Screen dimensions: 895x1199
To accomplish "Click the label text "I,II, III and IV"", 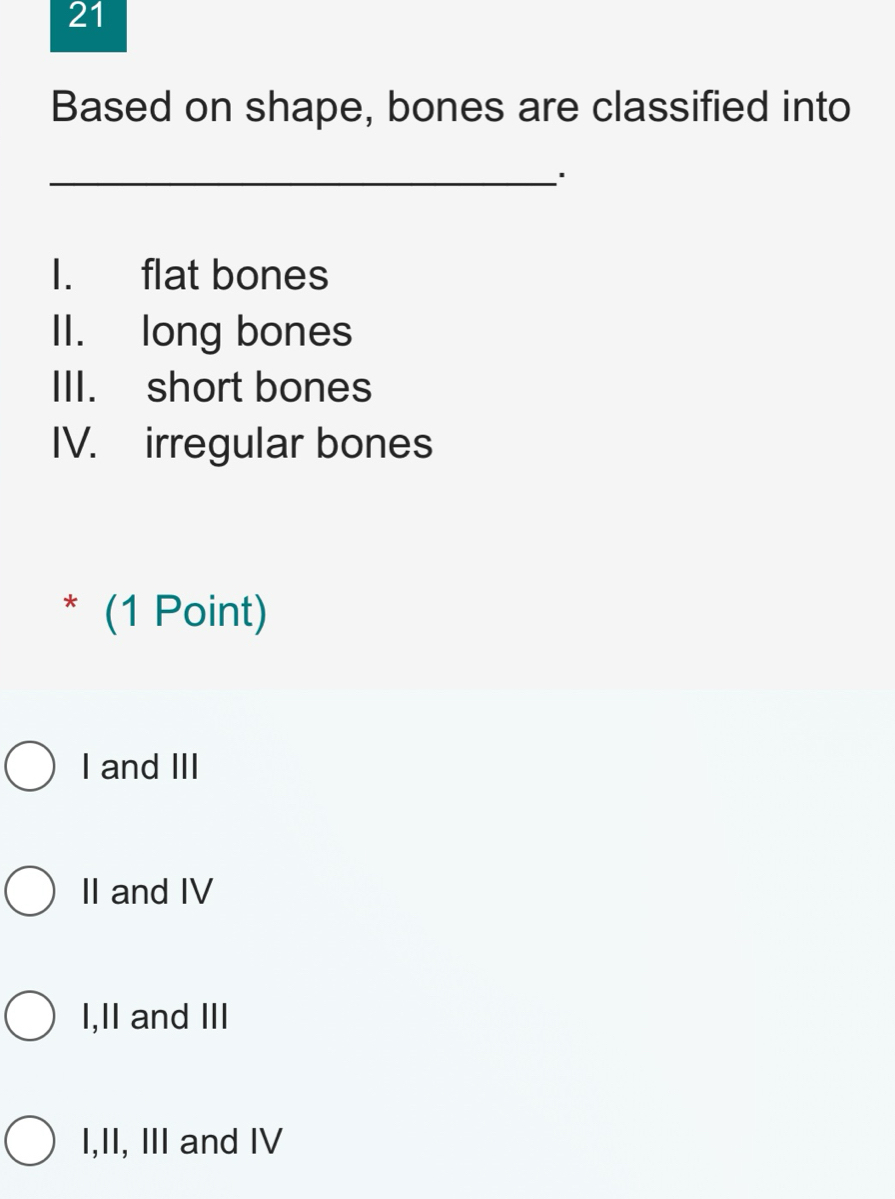I will click(181, 1140).
